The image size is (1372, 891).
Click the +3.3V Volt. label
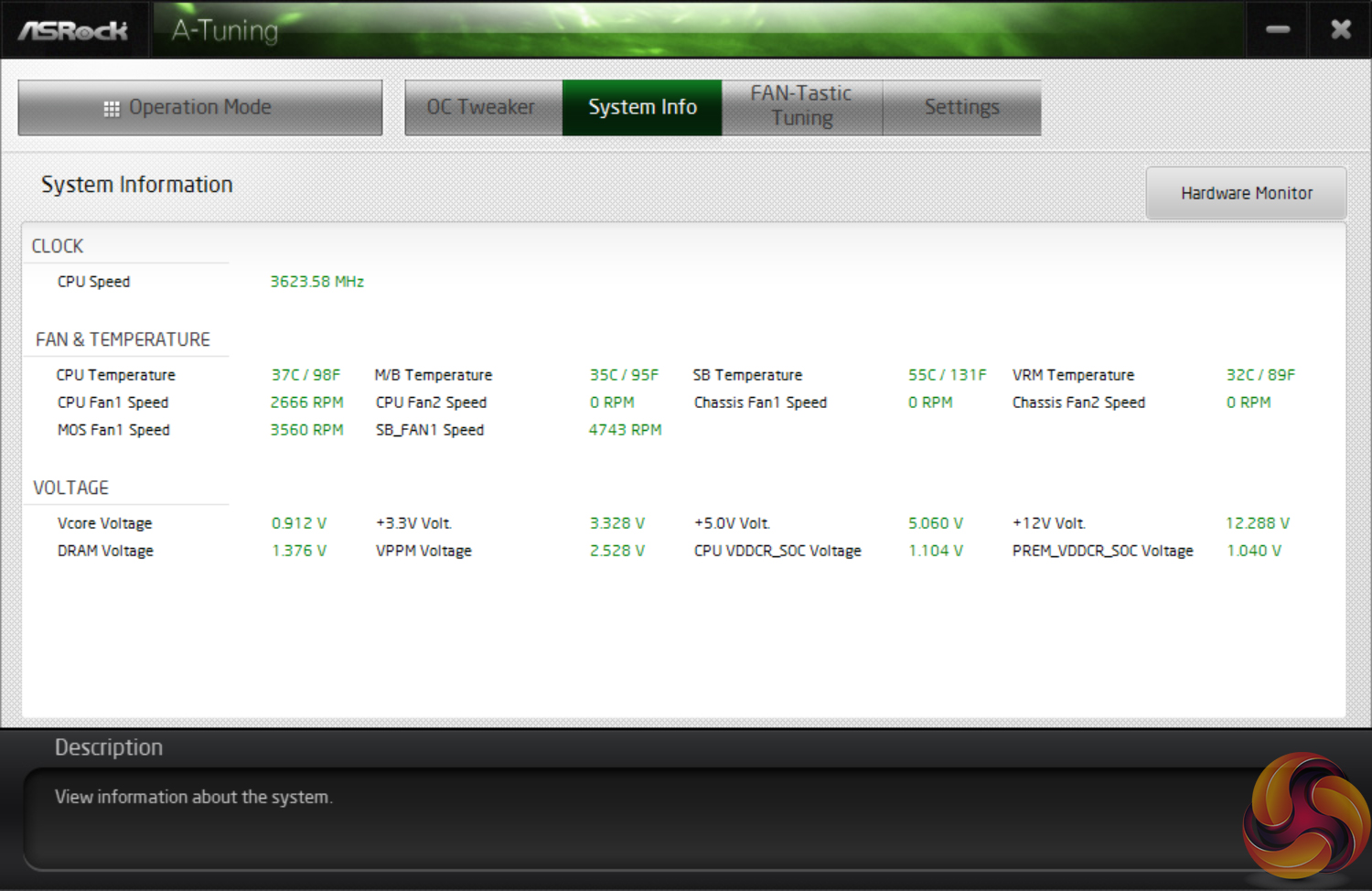pyautogui.click(x=413, y=523)
